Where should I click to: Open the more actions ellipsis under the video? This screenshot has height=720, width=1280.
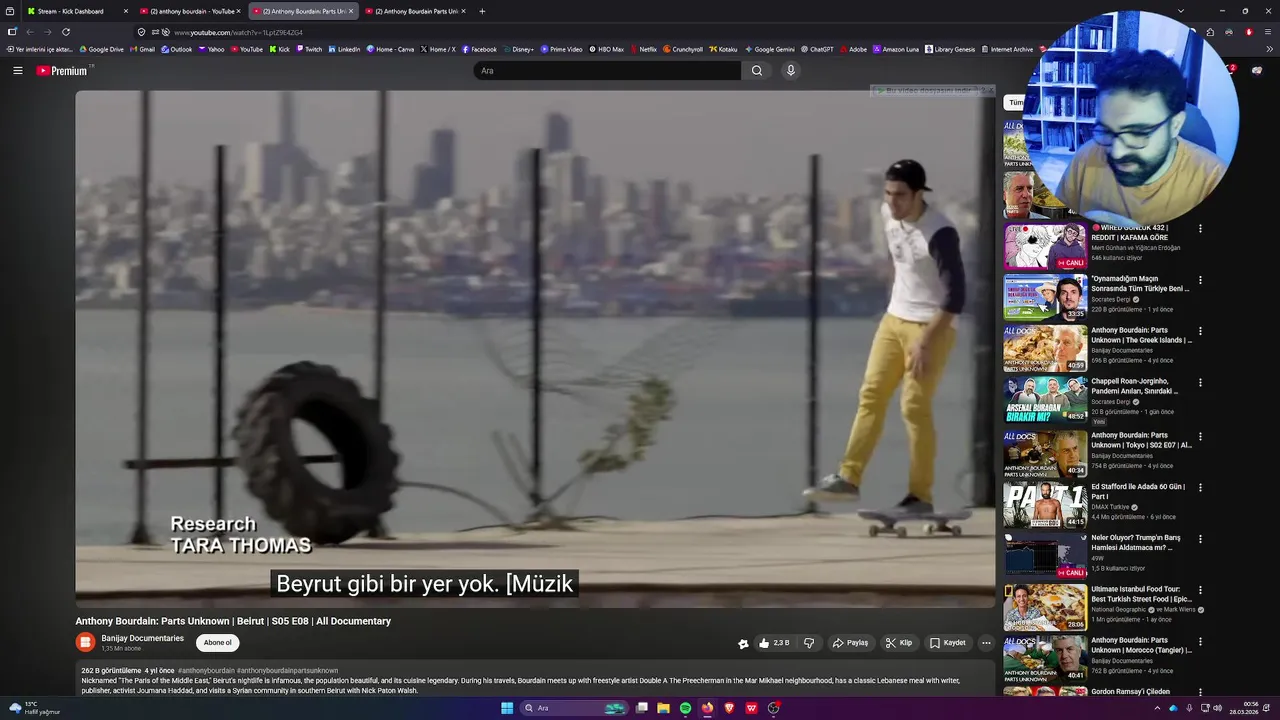986,643
